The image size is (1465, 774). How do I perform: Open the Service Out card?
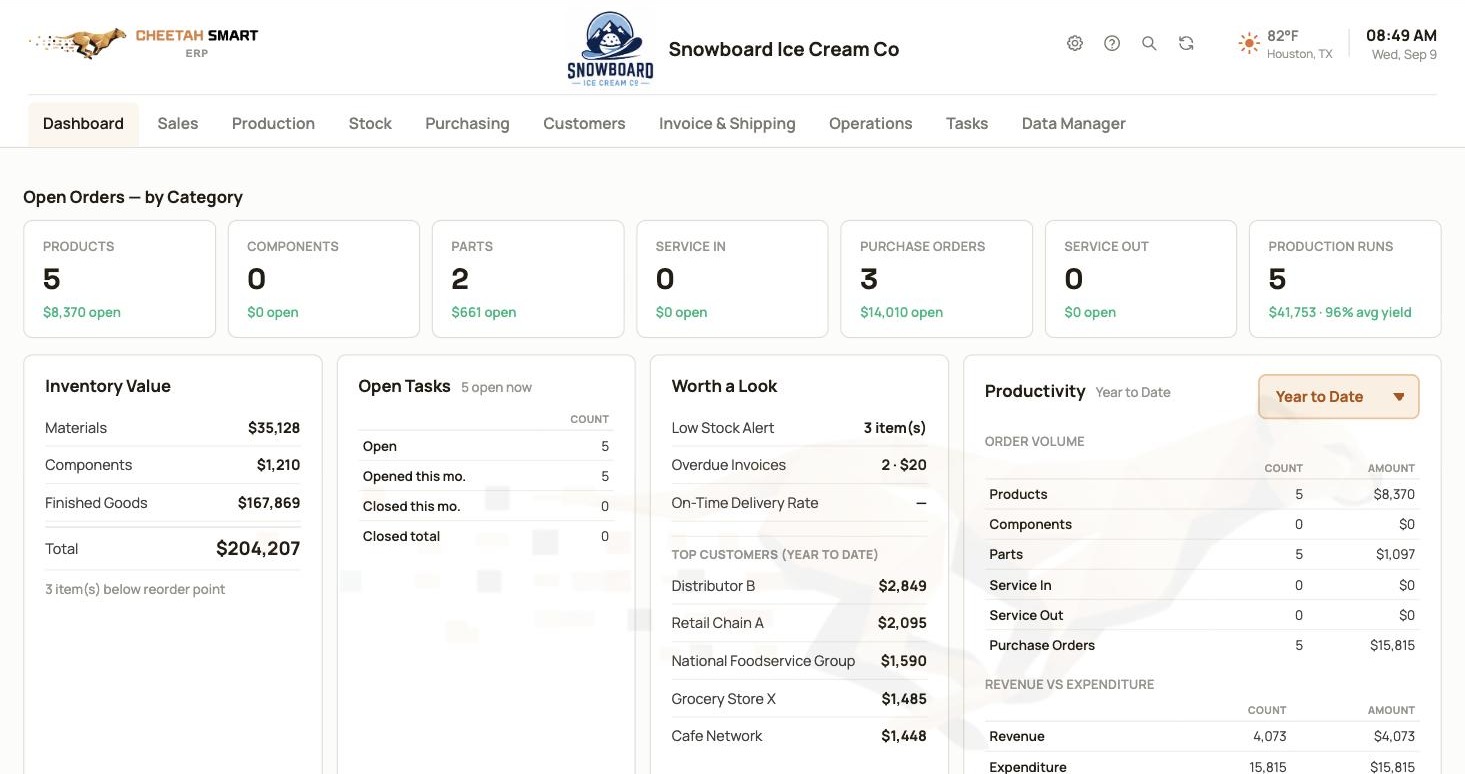1141,279
